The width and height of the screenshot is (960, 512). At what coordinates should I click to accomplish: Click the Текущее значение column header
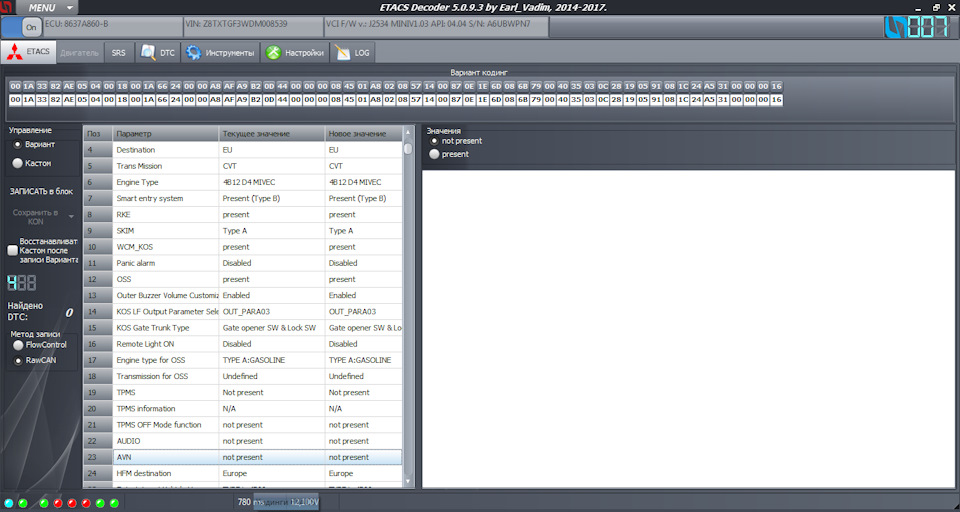(272, 134)
